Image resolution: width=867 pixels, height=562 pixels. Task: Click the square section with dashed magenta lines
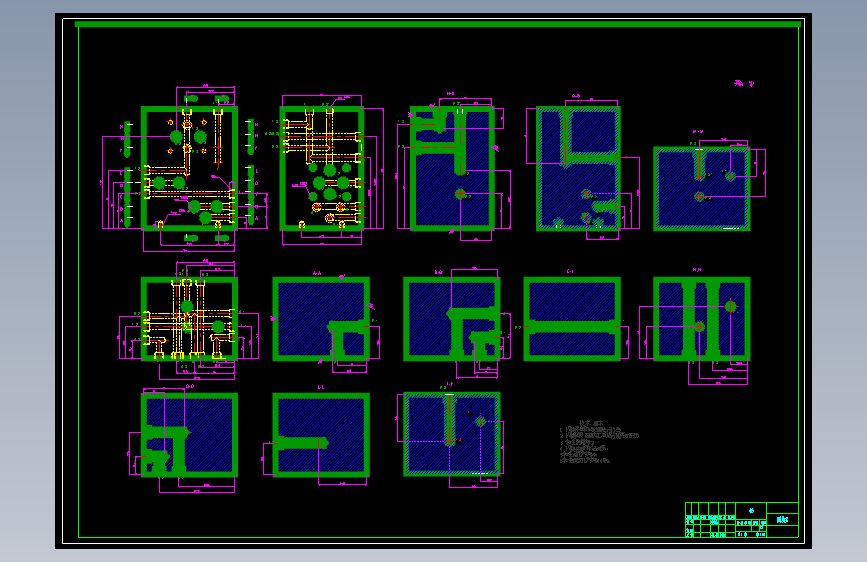pos(452,434)
